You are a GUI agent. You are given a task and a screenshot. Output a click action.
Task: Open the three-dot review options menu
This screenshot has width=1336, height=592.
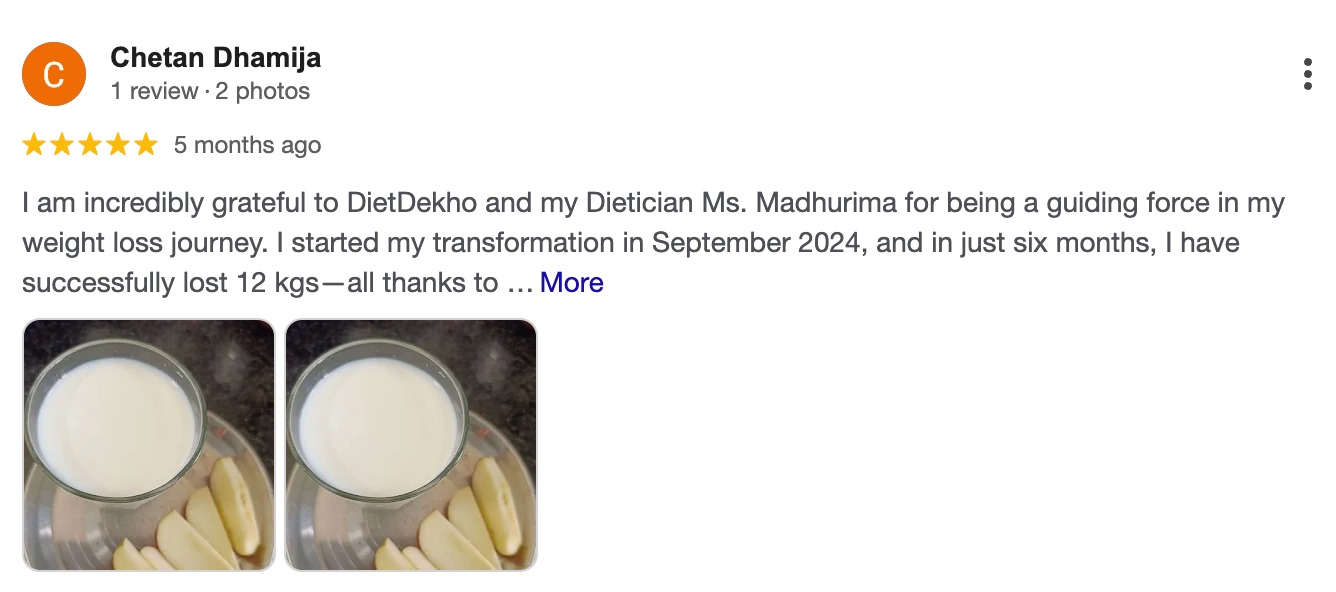(x=1307, y=74)
